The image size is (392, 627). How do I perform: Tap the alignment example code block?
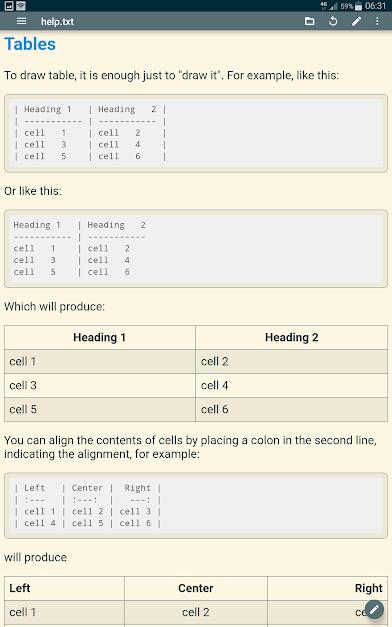196,506
